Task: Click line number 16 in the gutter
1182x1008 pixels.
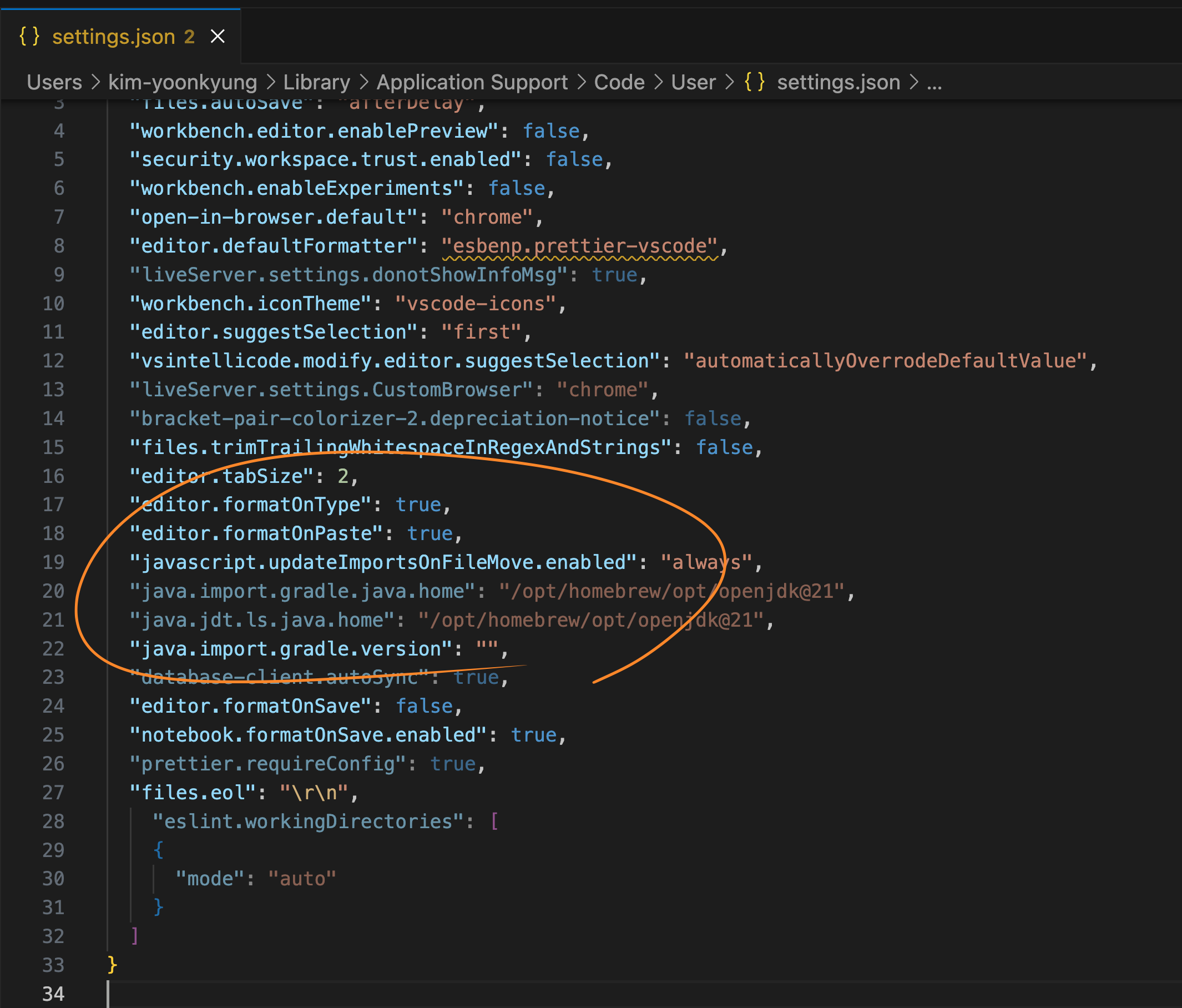Action: (53, 476)
